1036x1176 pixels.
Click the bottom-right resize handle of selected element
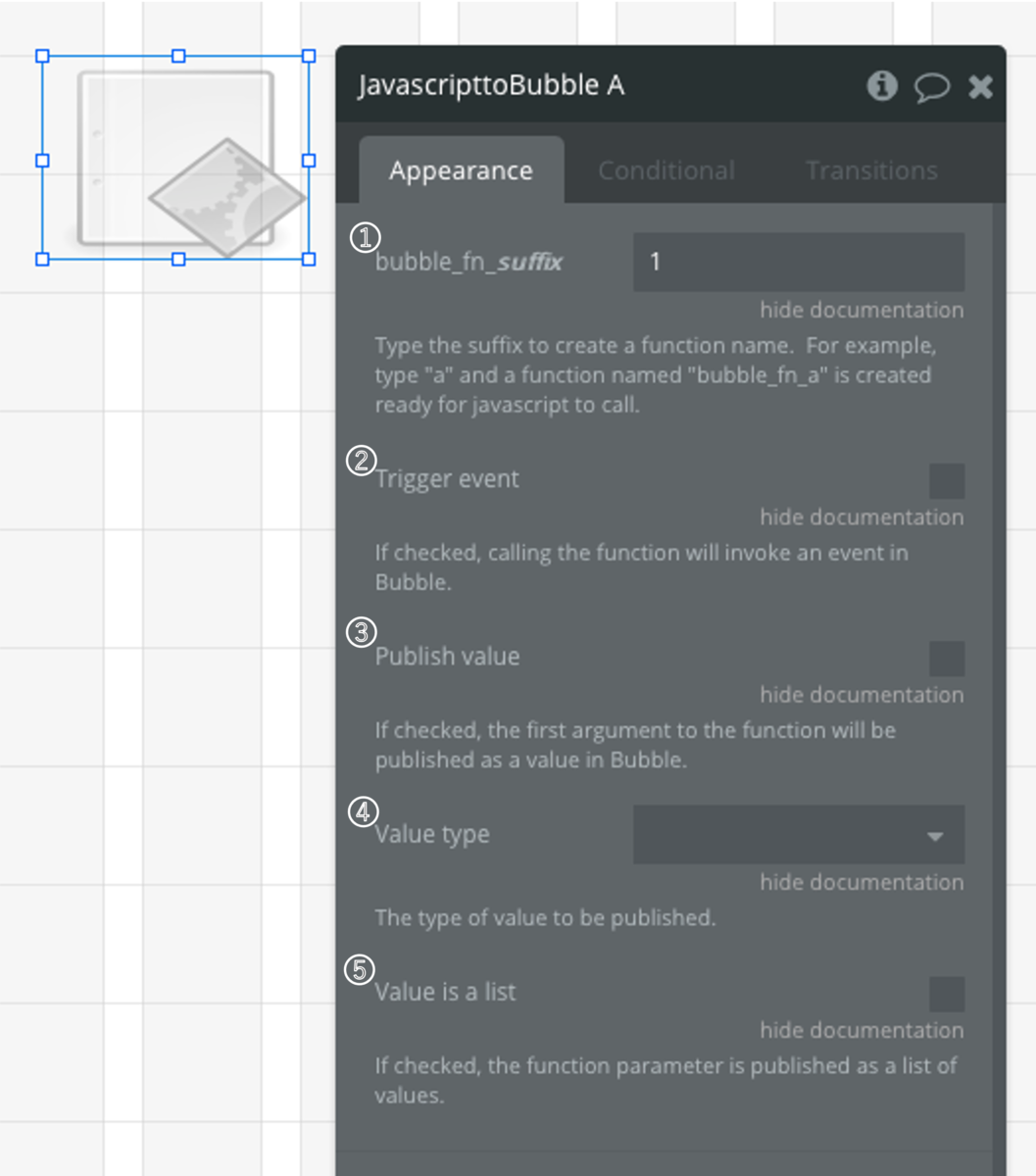click(x=309, y=260)
